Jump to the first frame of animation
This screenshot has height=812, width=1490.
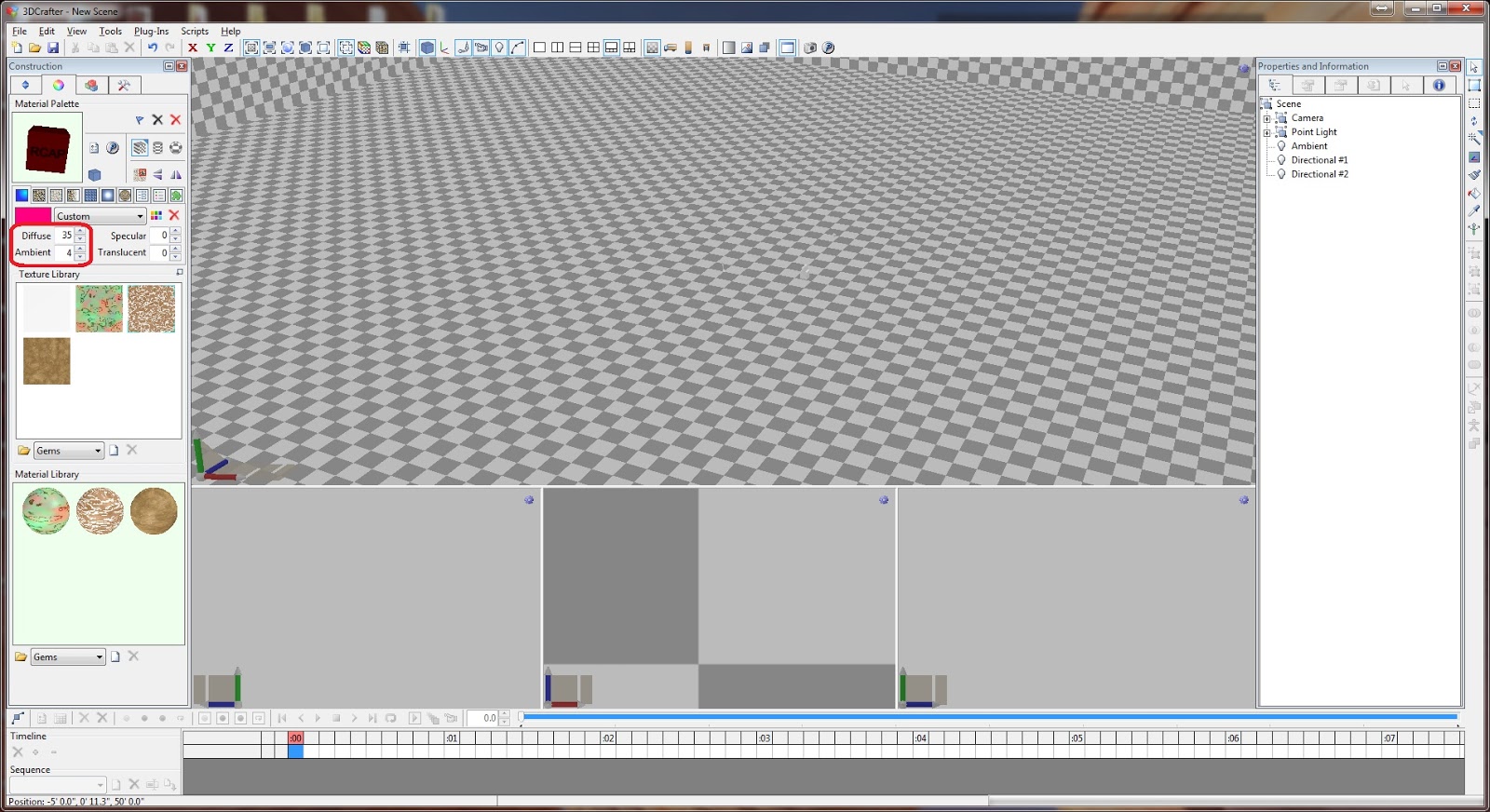pos(282,718)
